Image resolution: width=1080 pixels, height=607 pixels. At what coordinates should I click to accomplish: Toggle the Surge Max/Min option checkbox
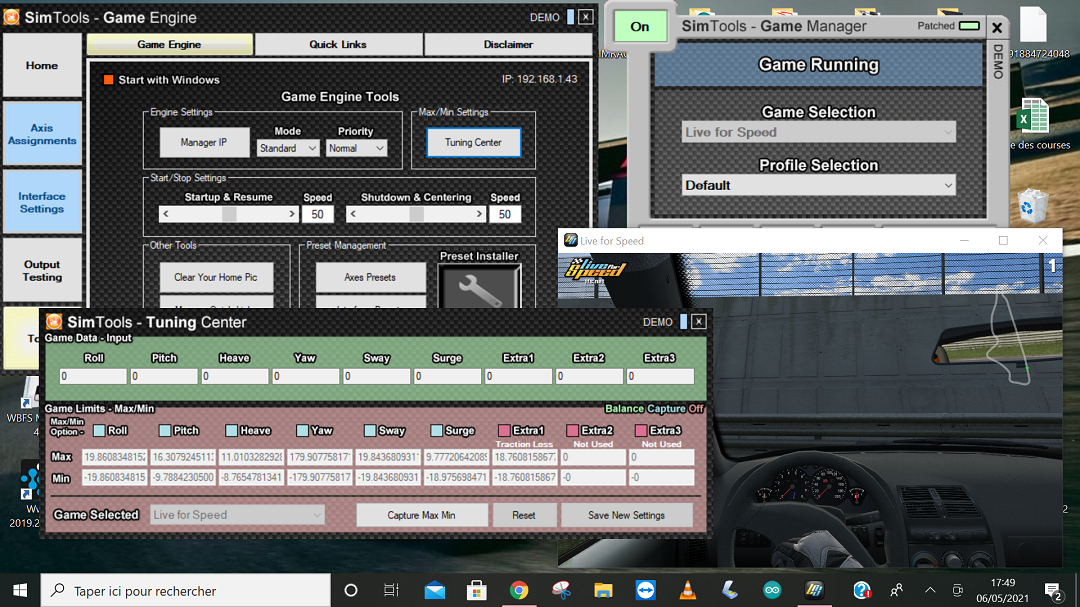coord(436,430)
